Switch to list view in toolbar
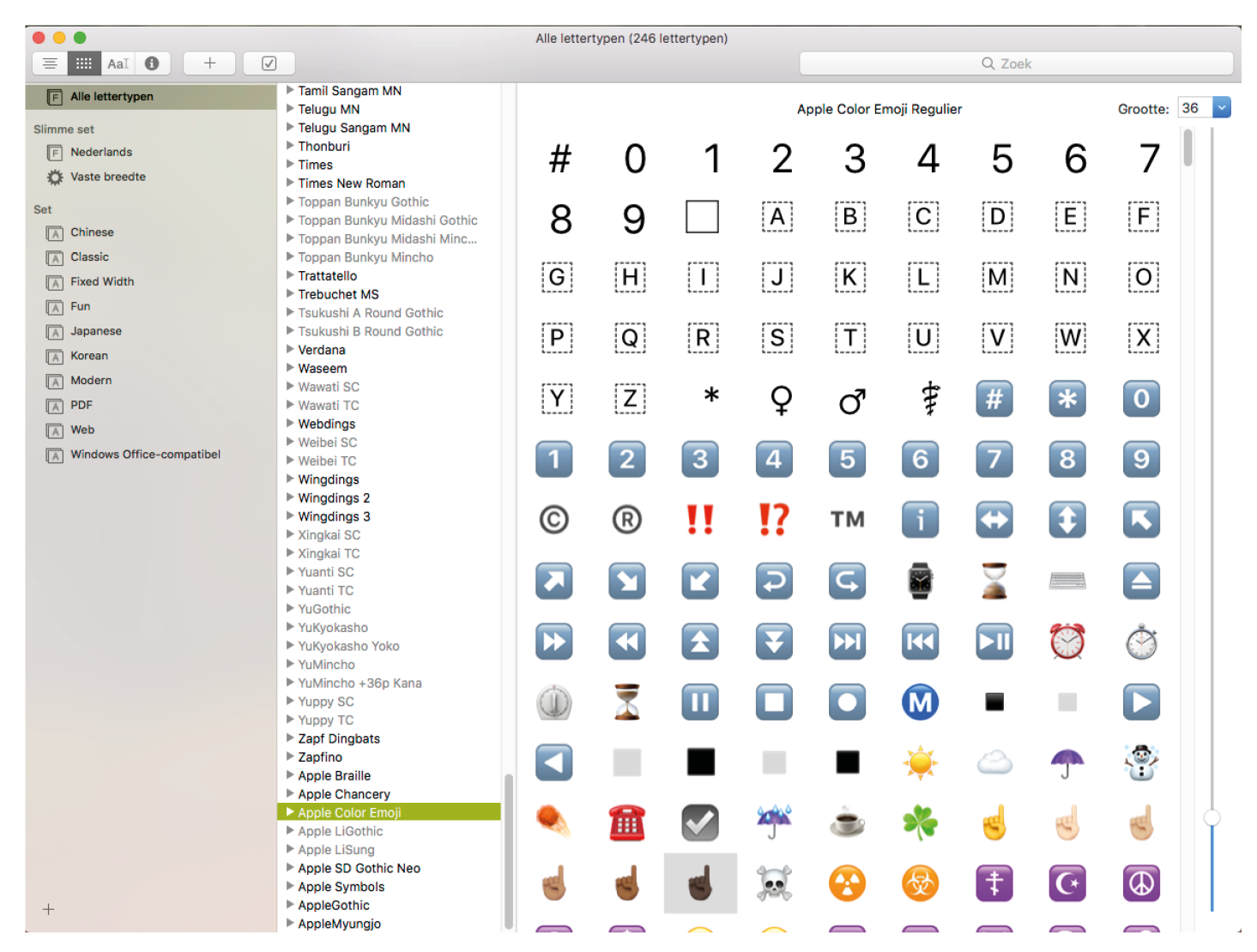This screenshot has height=952, width=1257. [x=50, y=63]
